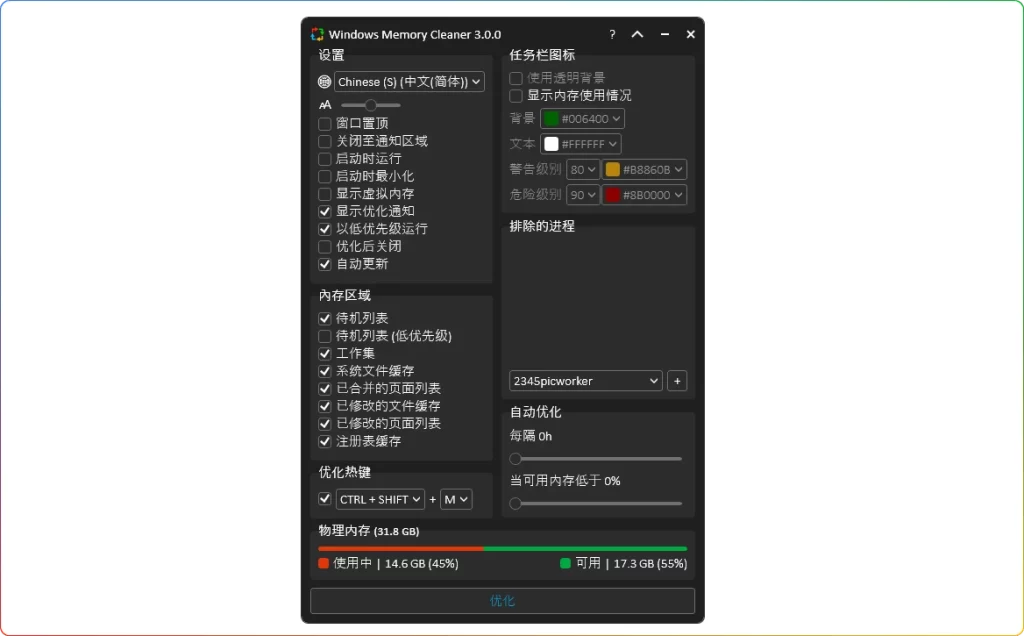Click the physical memory usage bar
1024x636 pixels.
[502, 549]
